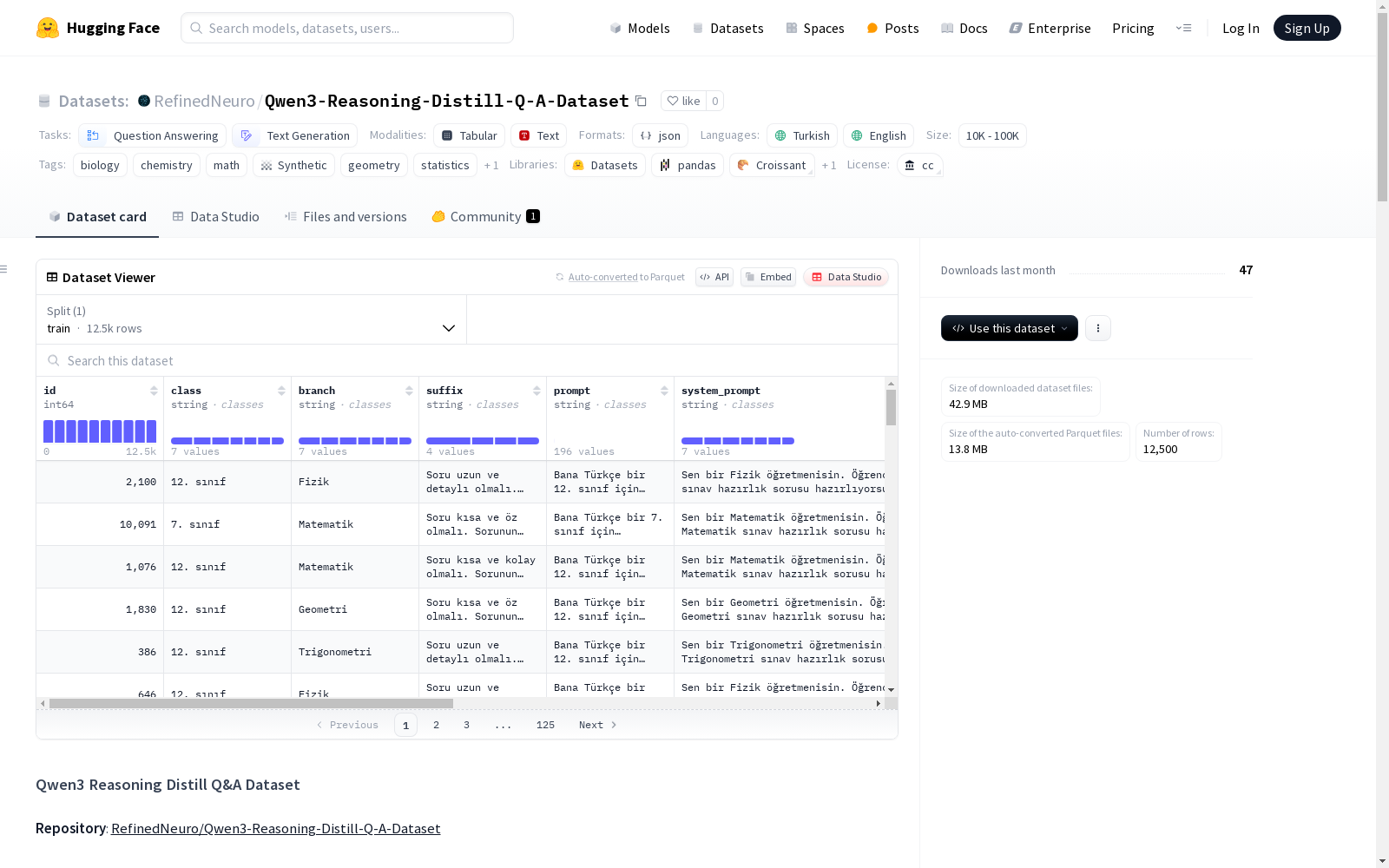The image size is (1389, 868).
Task: Sort by the id column
Action: [x=154, y=391]
